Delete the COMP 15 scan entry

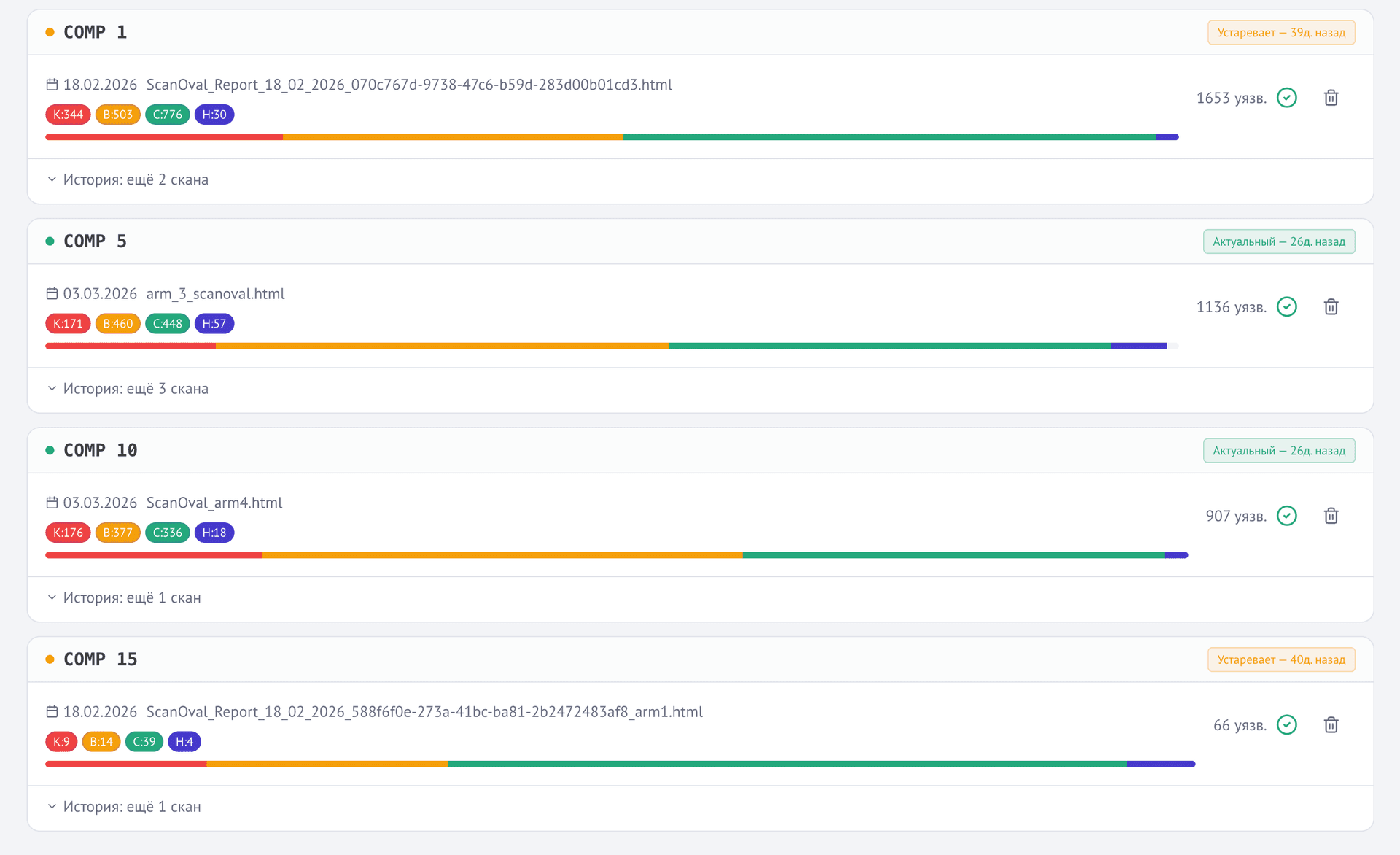(1331, 725)
